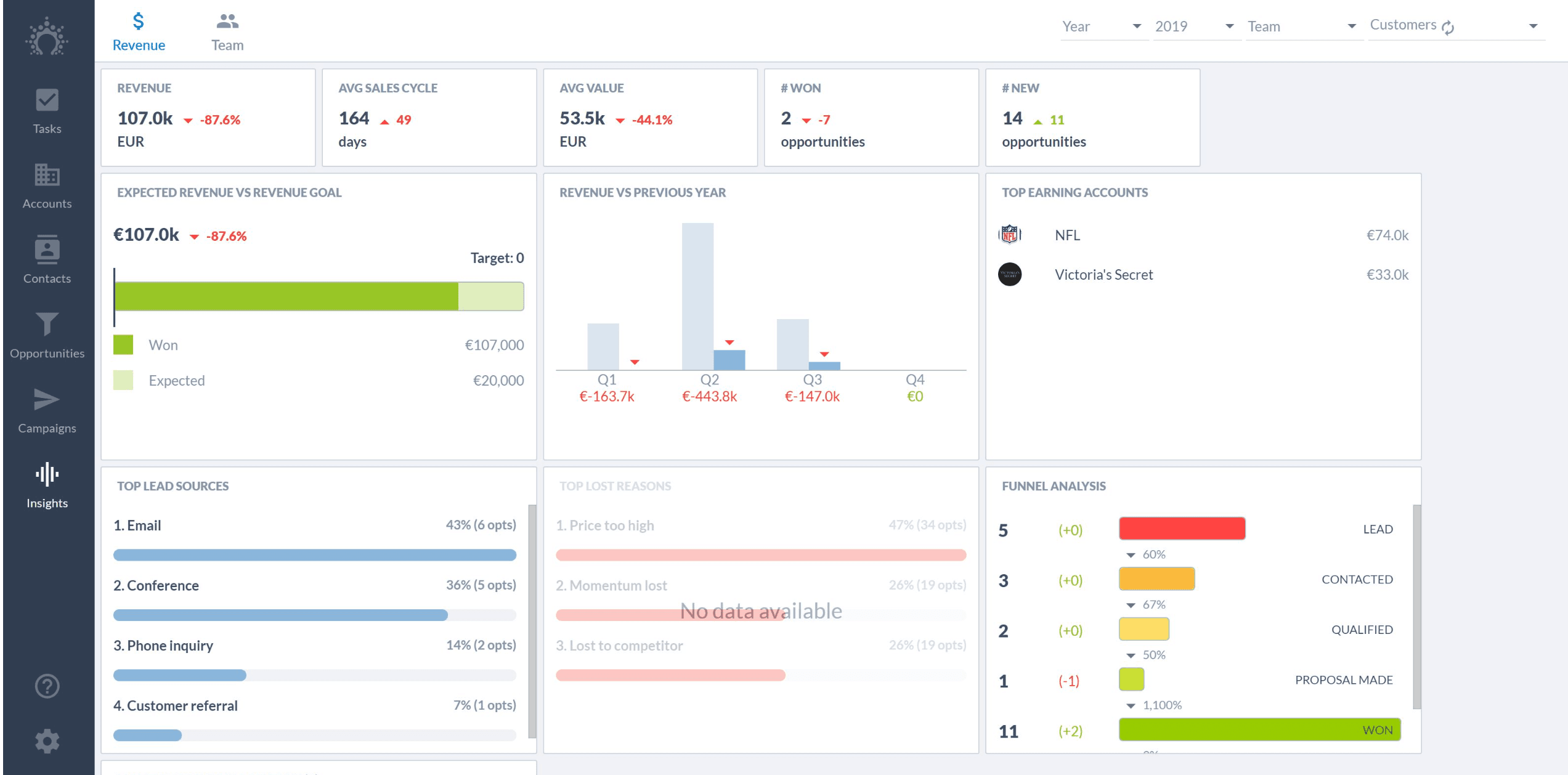Open settings with the gear icon

pyautogui.click(x=47, y=741)
